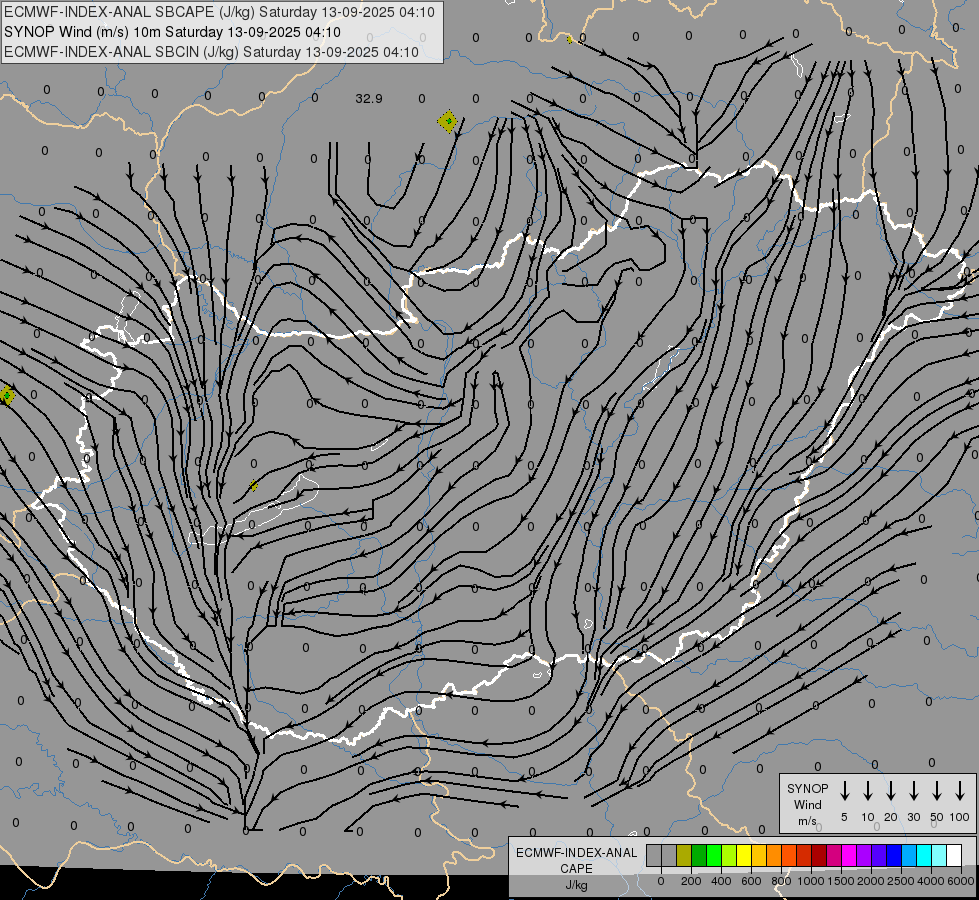Click the bright magenta swatch right of 1500

point(849,855)
